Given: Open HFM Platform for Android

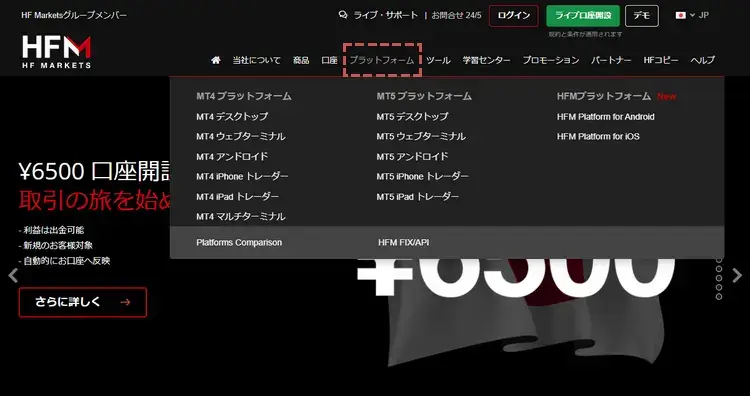Looking at the screenshot, I should 606,117.
